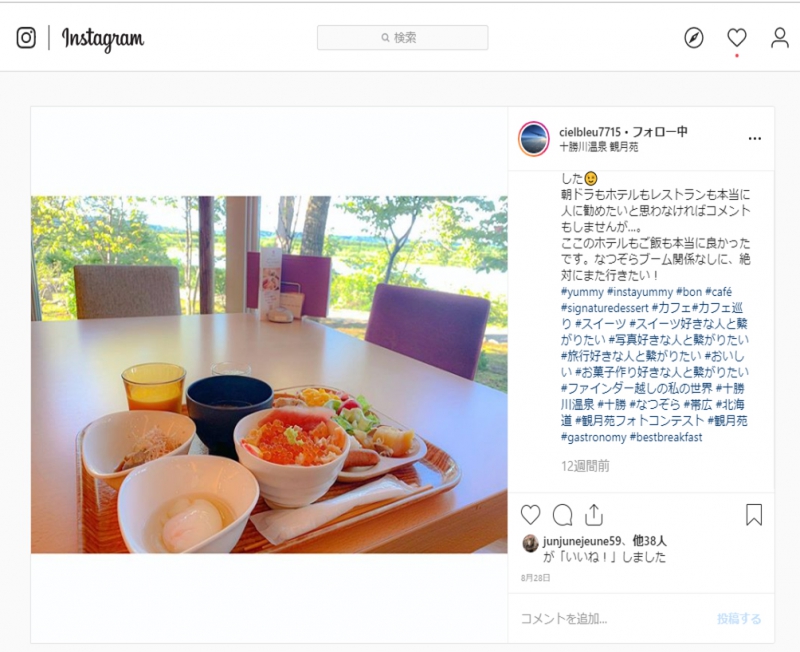Open location 十勝川温泉 観月苑
This screenshot has width=800, height=652.
click(x=599, y=147)
